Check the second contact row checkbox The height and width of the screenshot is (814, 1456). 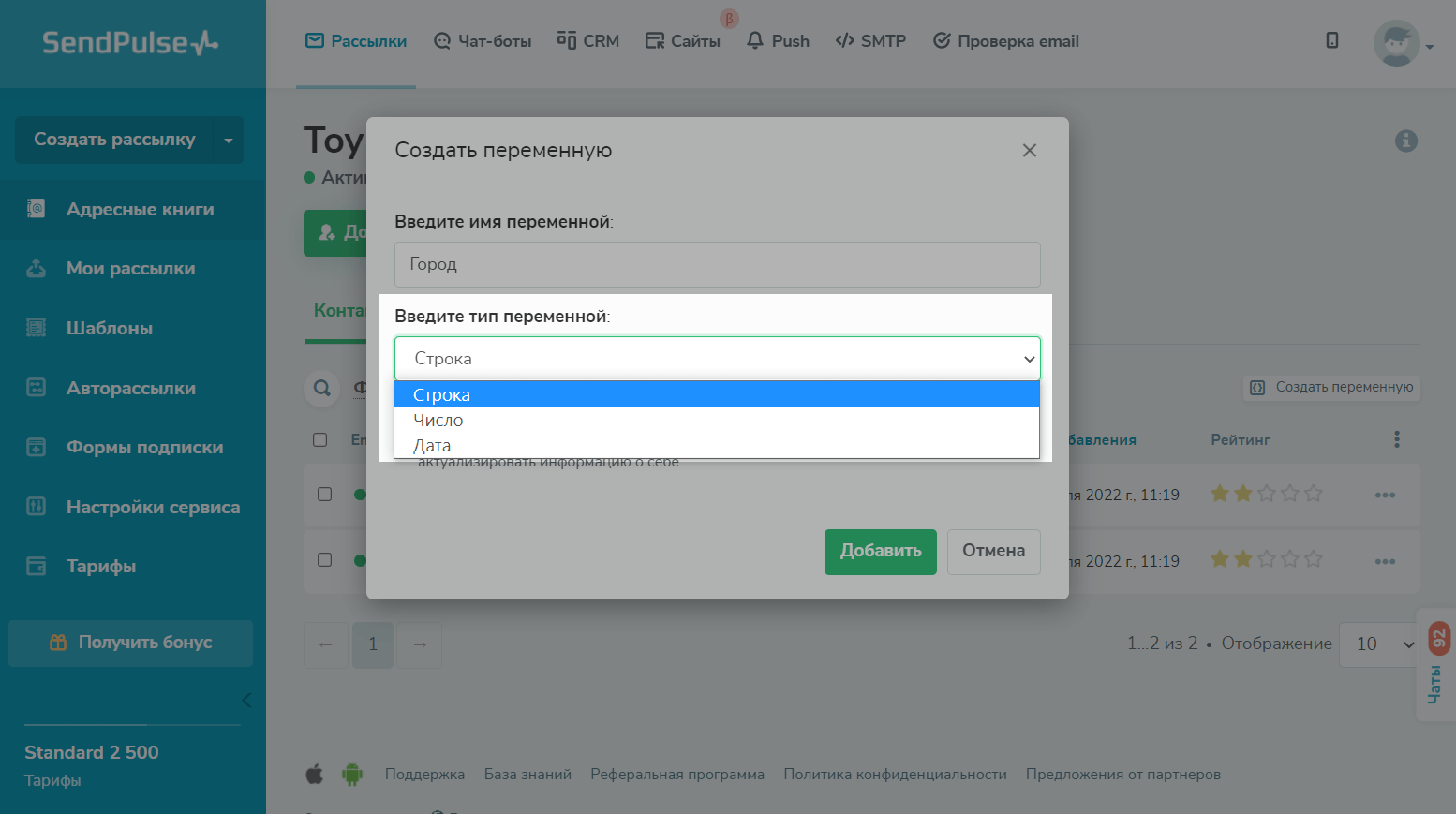pyautogui.click(x=325, y=560)
